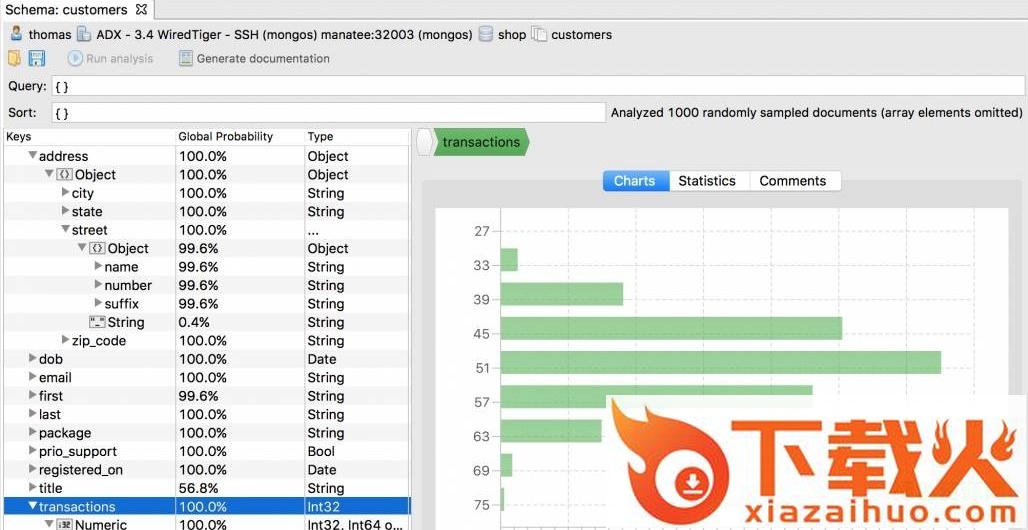The height and width of the screenshot is (530, 1028).
Task: Click the collection icon beside customers
Action: coord(539,34)
